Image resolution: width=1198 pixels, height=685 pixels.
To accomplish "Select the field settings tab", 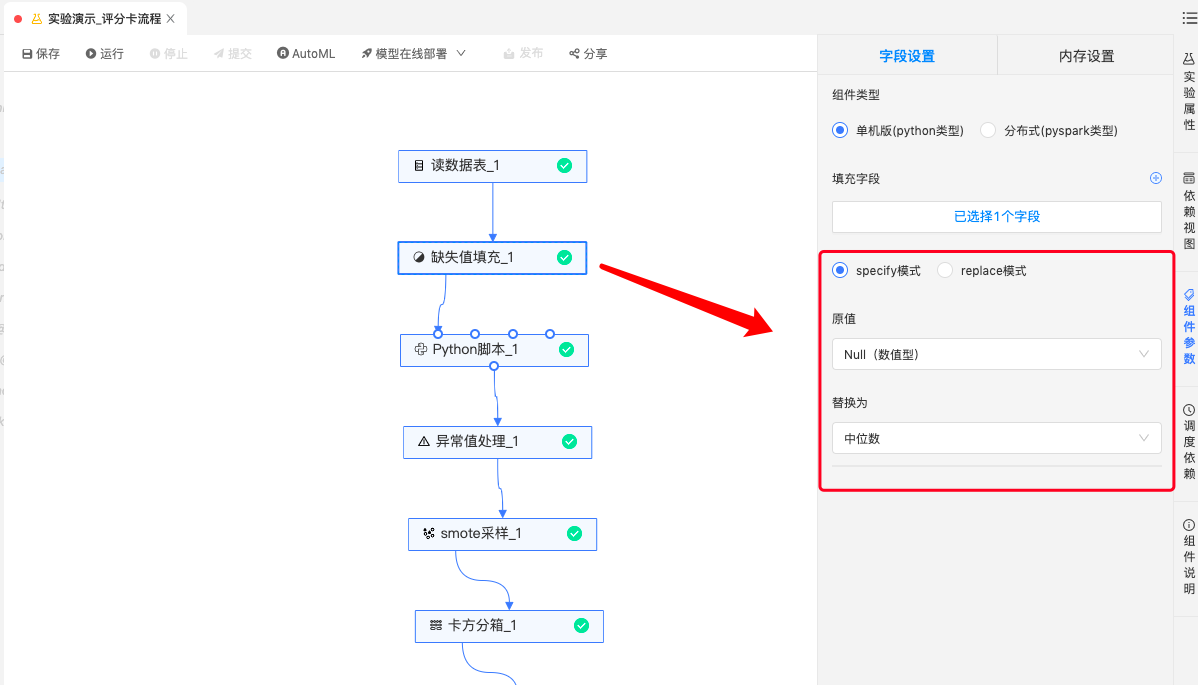I will click(907, 56).
